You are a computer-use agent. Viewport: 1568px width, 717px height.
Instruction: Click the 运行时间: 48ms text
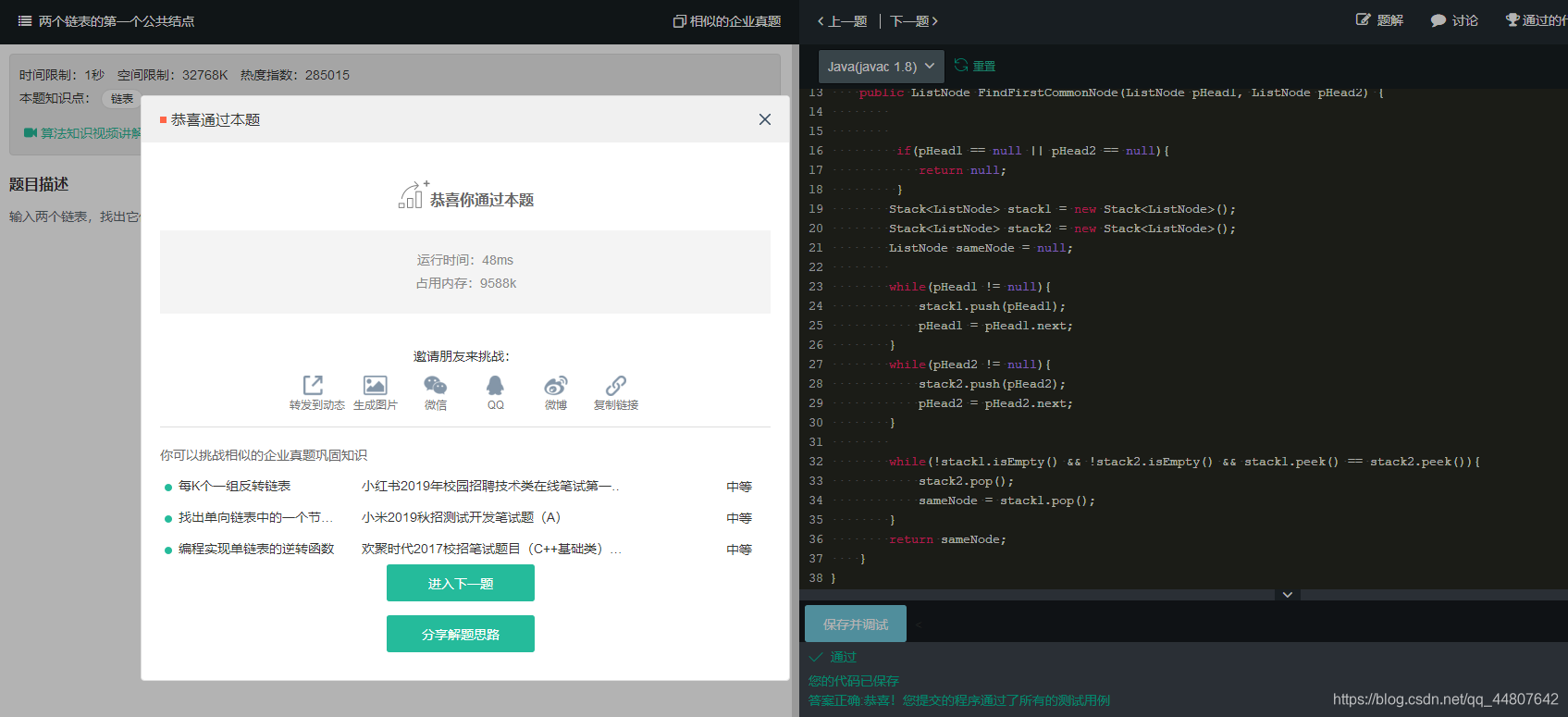point(464,260)
